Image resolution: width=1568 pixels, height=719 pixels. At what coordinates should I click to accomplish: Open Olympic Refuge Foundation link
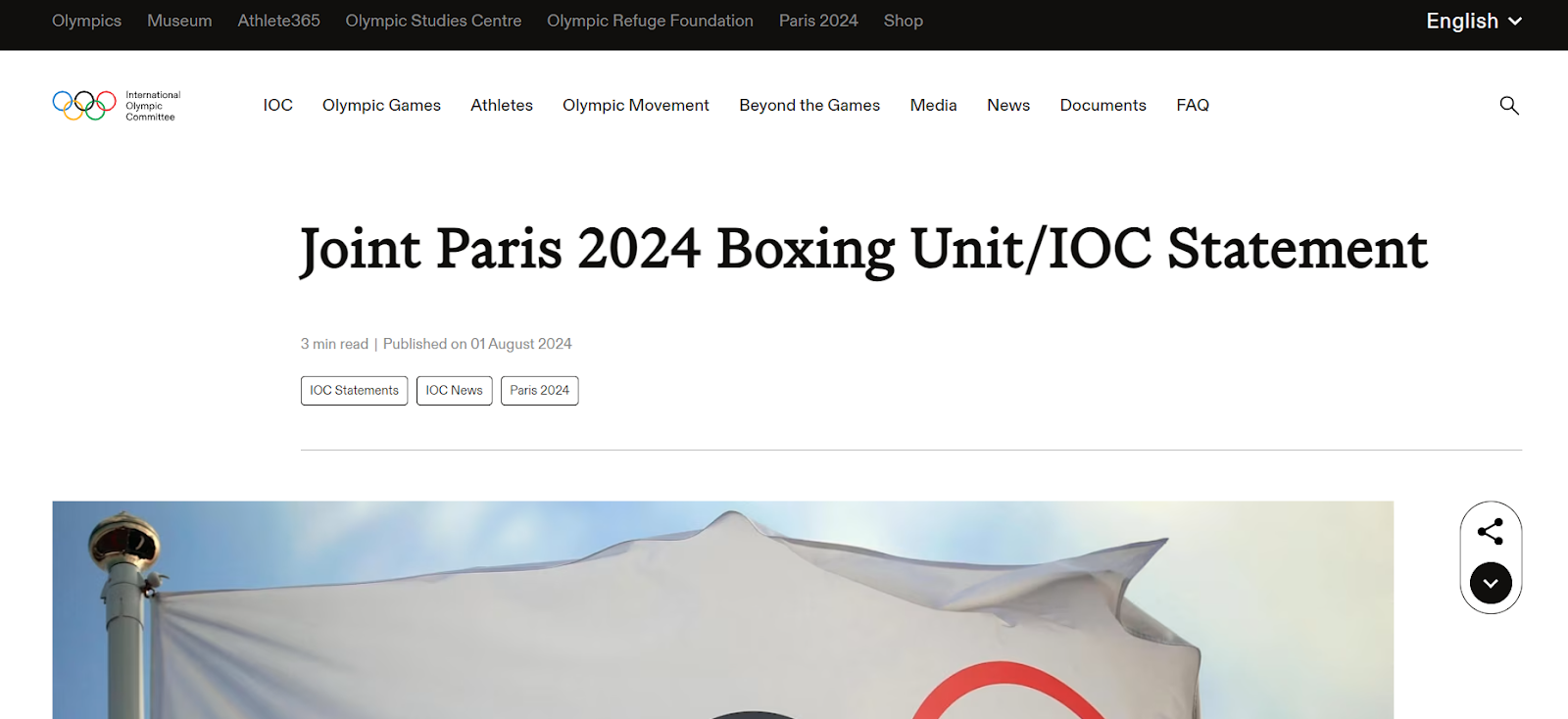click(x=650, y=21)
